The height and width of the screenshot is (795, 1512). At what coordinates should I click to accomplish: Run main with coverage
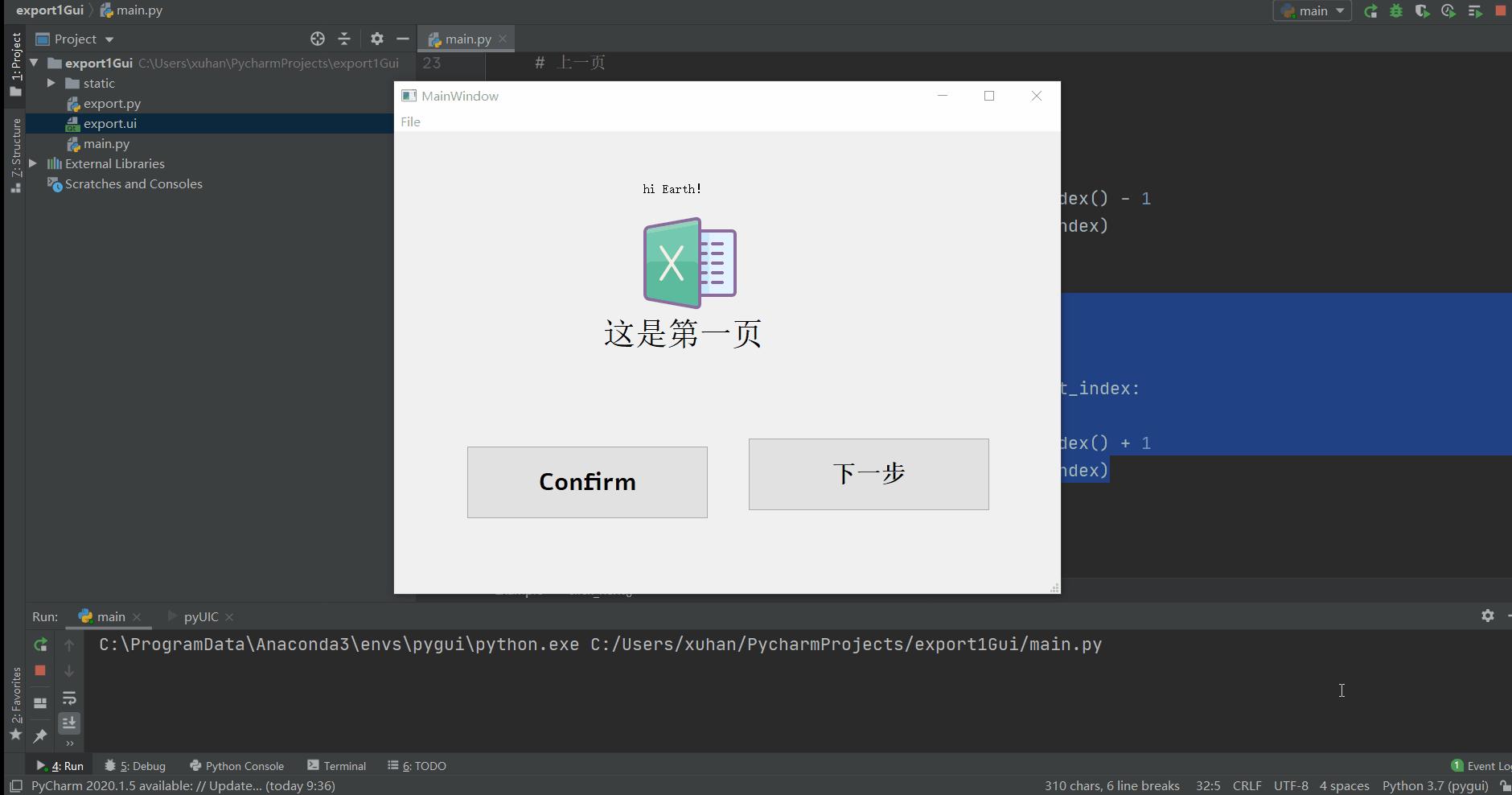(1424, 10)
